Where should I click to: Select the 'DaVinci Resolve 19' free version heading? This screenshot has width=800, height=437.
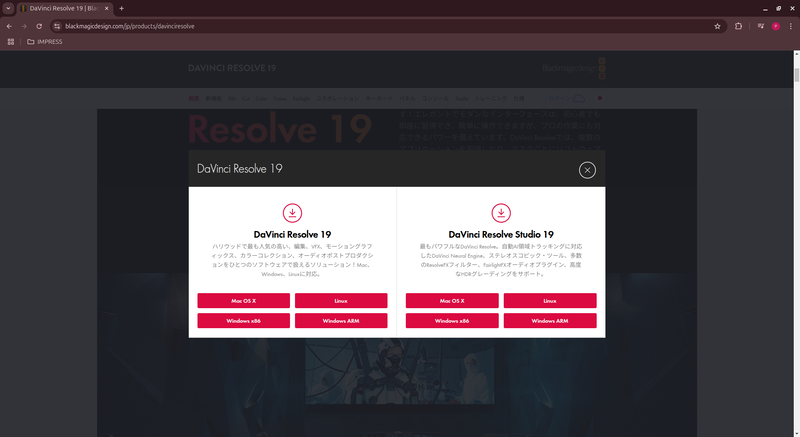tap(292, 235)
